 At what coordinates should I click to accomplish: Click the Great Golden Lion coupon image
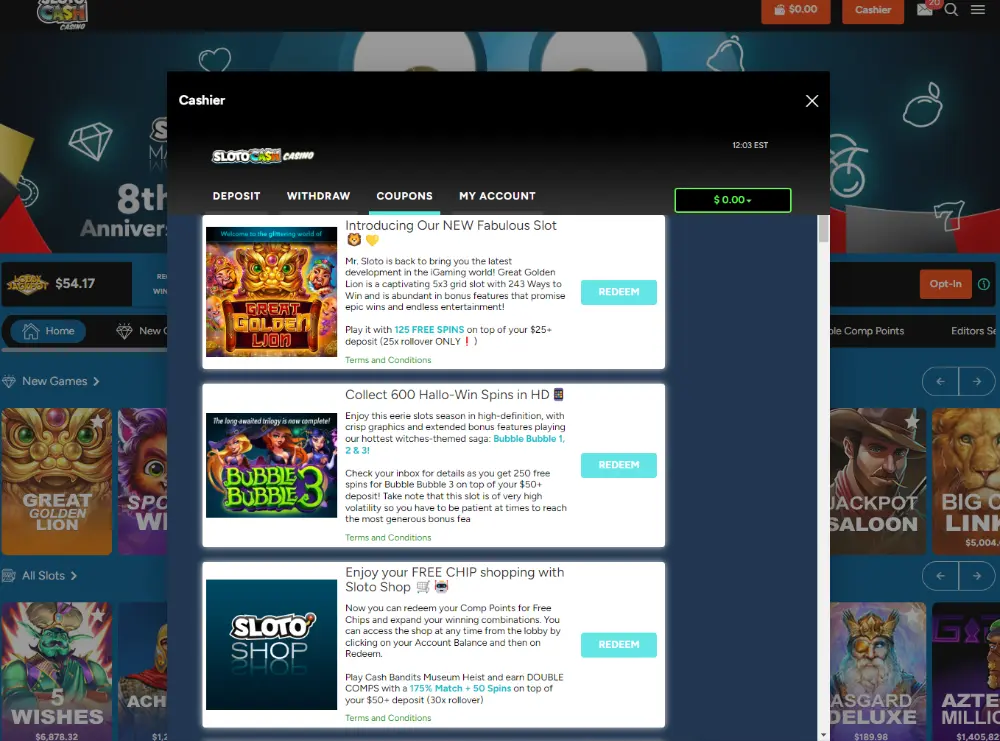tap(272, 292)
